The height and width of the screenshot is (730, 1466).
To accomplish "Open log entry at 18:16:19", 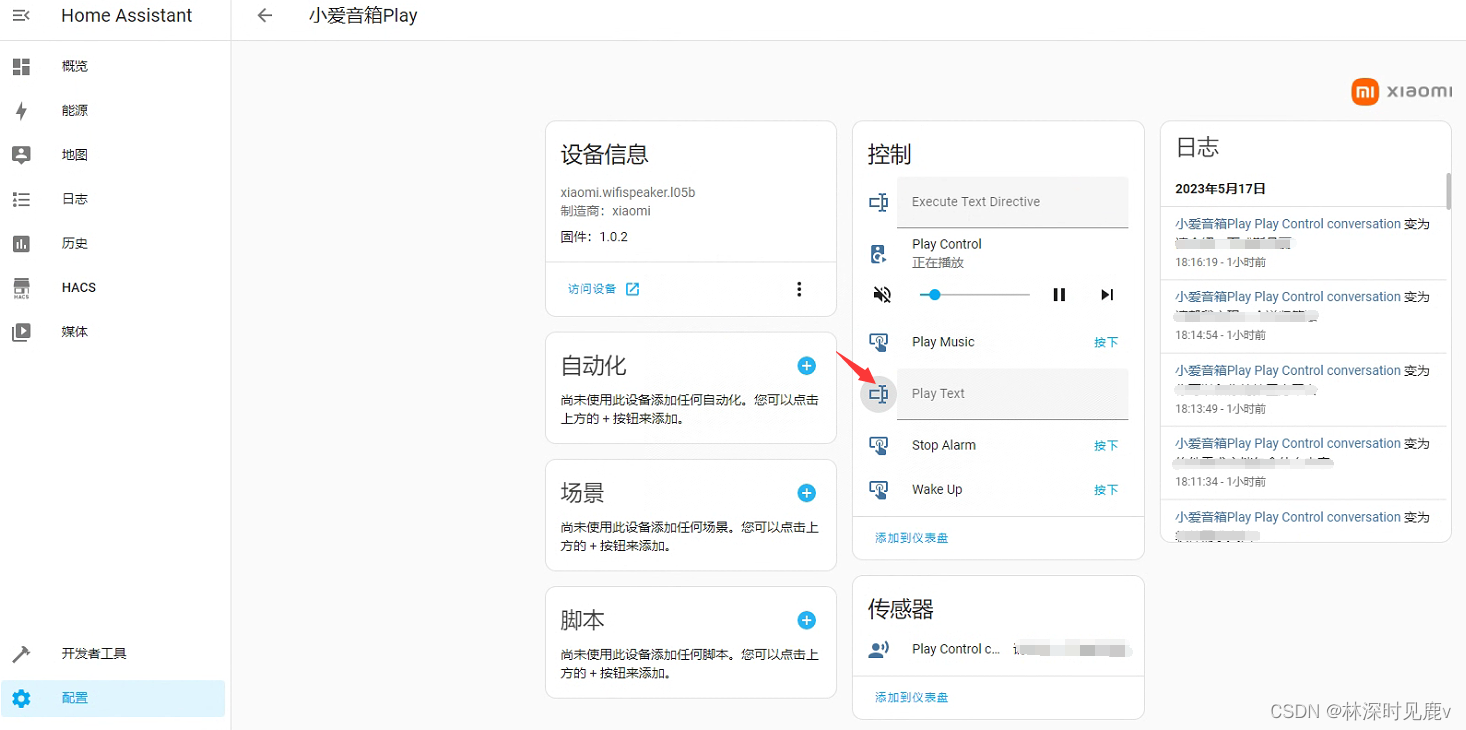I will click(x=1303, y=243).
